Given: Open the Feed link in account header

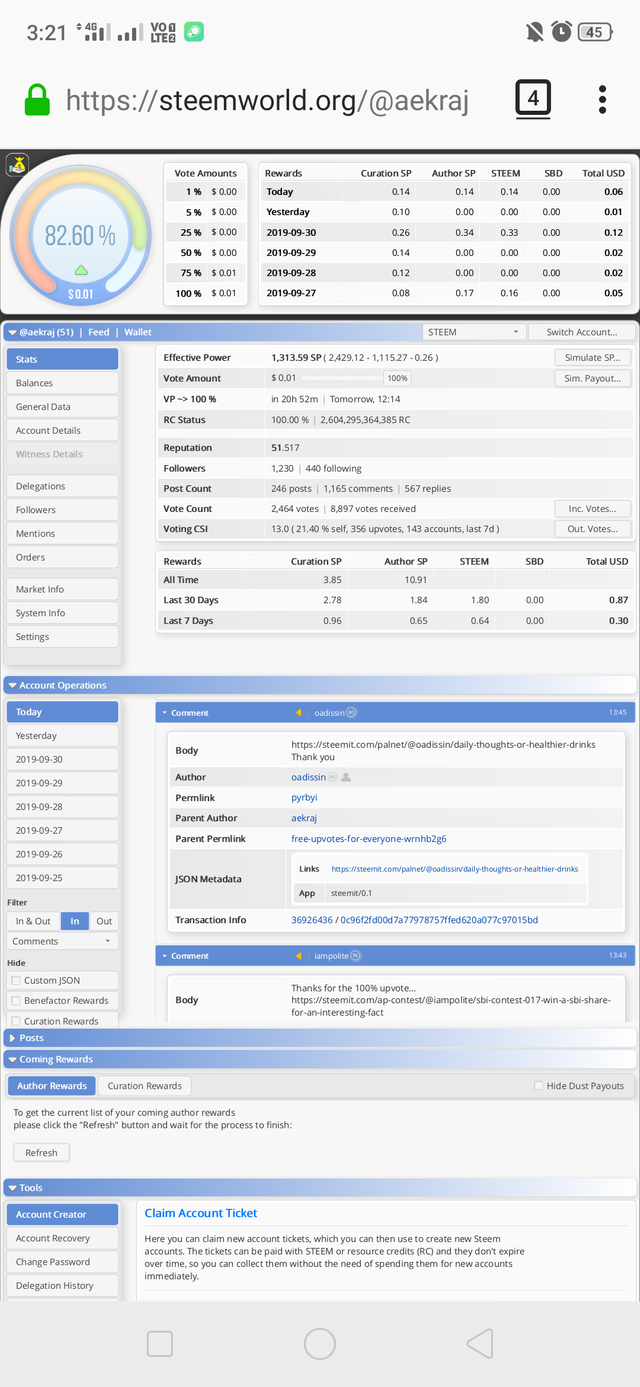Looking at the screenshot, I should pos(99,332).
